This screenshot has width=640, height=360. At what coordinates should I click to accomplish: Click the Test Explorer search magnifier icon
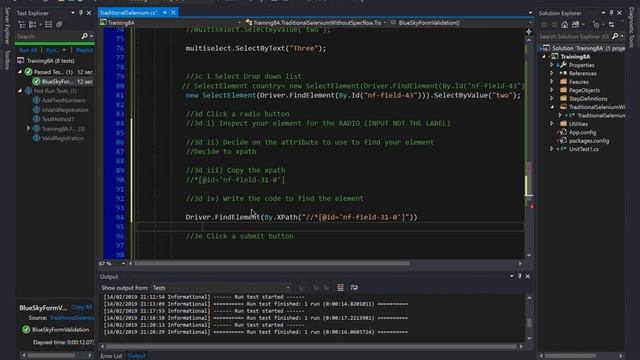coord(84,36)
